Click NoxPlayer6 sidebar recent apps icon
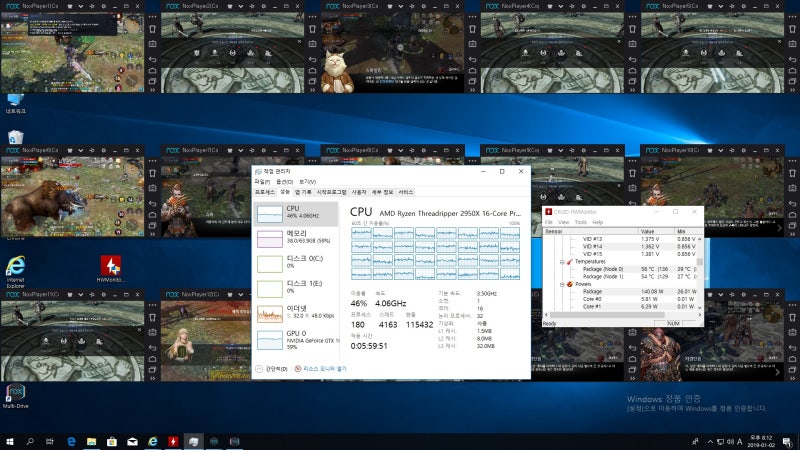 pyautogui.click(x=152, y=226)
